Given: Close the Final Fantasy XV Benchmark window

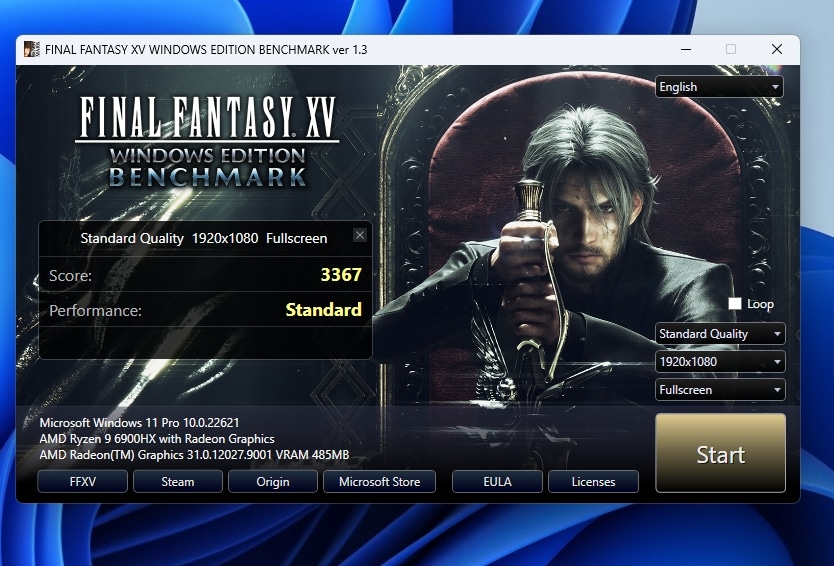Looking at the screenshot, I should 776,50.
